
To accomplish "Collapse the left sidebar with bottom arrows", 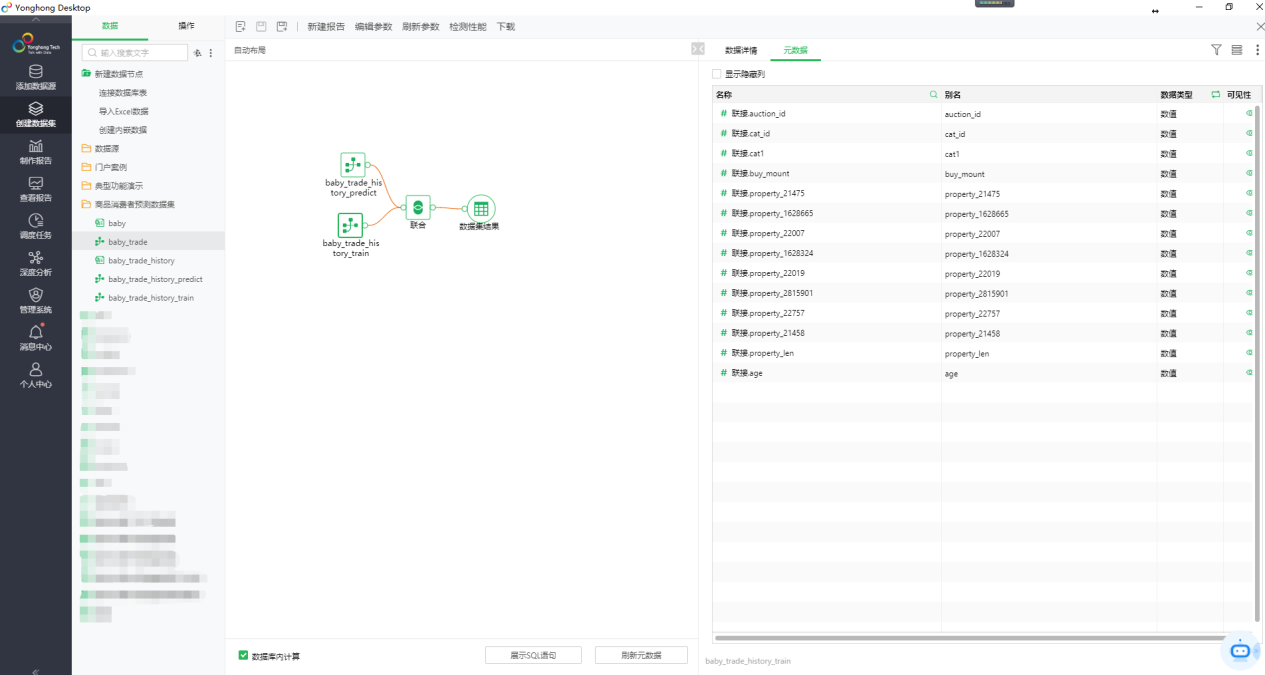I will coord(36,671).
